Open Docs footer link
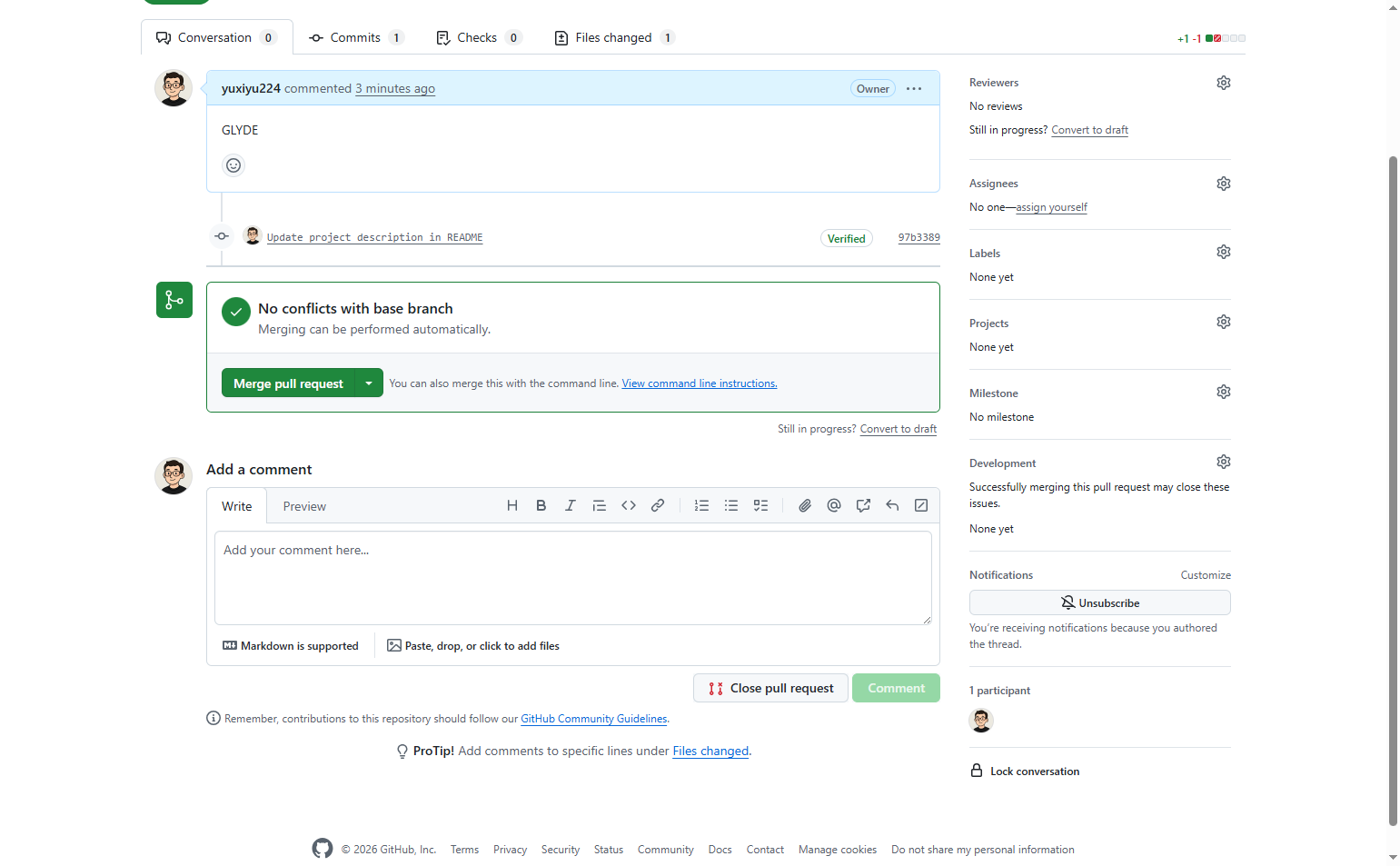The image size is (1400, 866). [x=720, y=850]
